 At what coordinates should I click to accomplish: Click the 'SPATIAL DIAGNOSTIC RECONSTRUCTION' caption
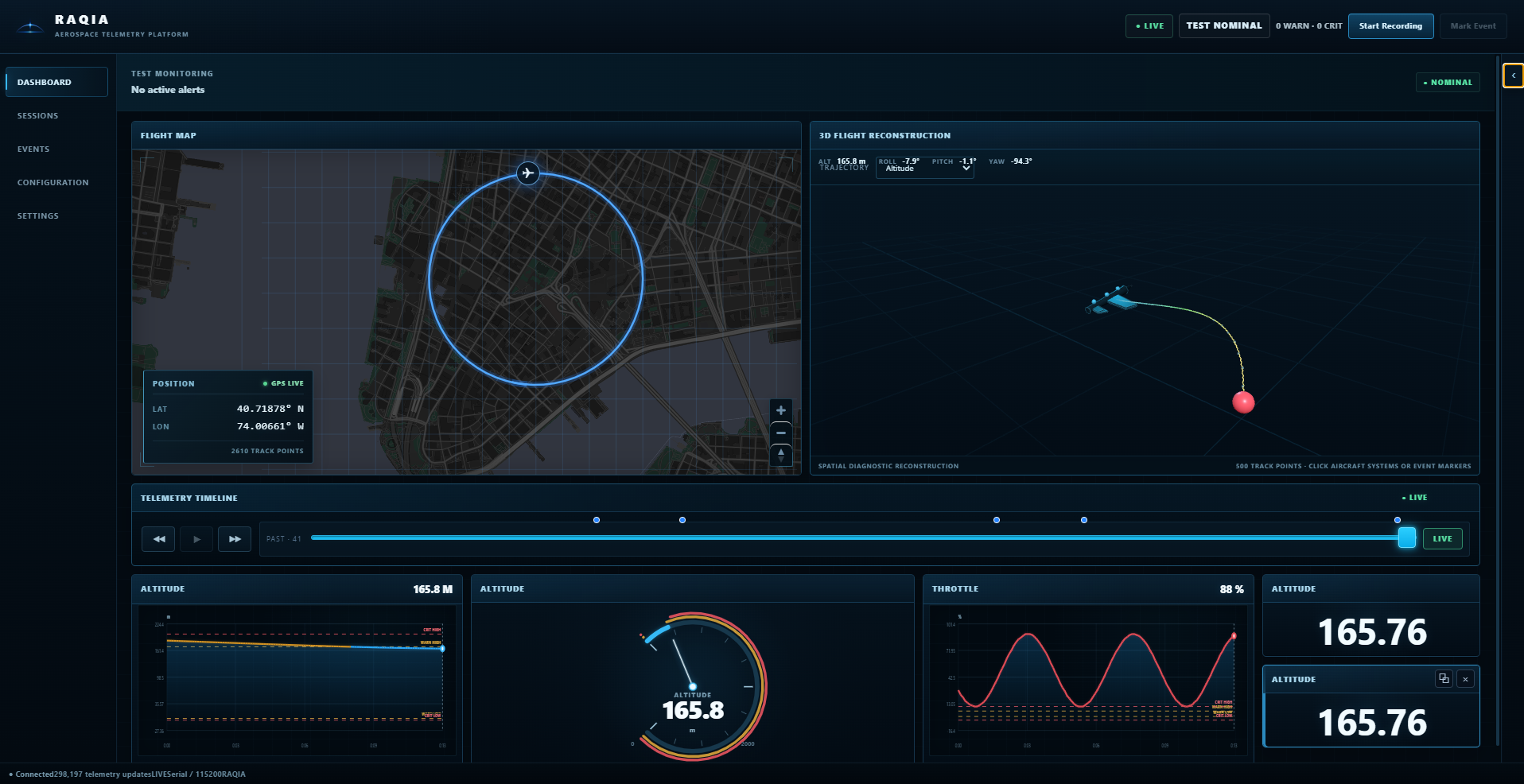pyautogui.click(x=888, y=466)
